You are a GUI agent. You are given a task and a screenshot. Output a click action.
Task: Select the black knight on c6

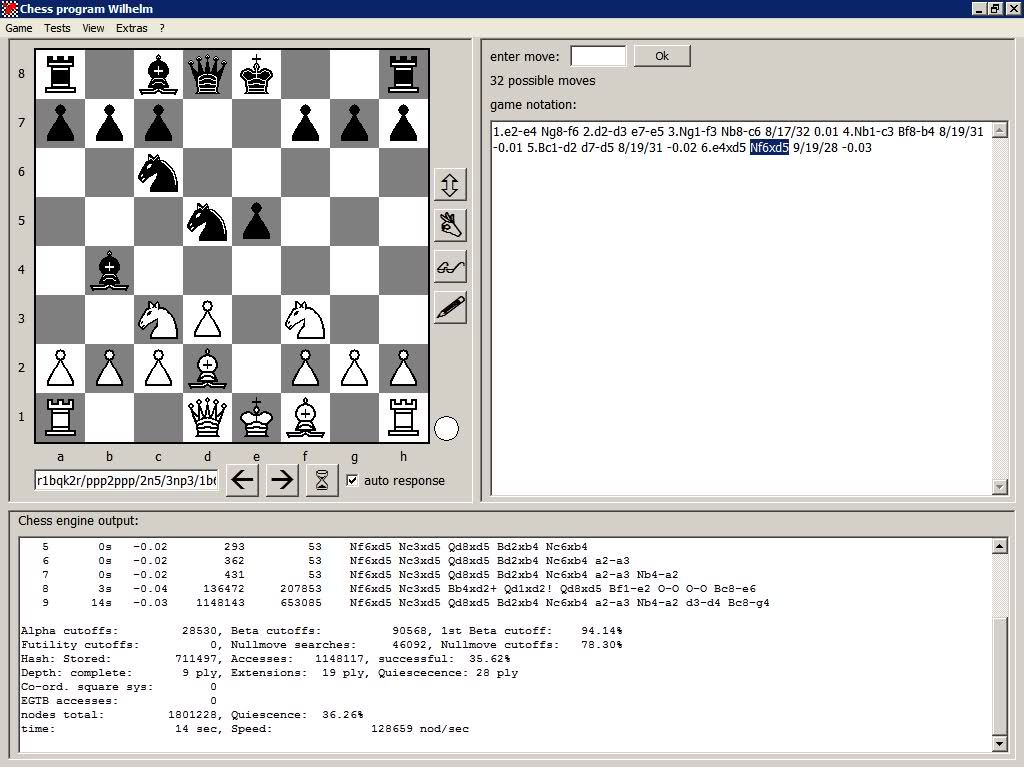click(x=159, y=172)
